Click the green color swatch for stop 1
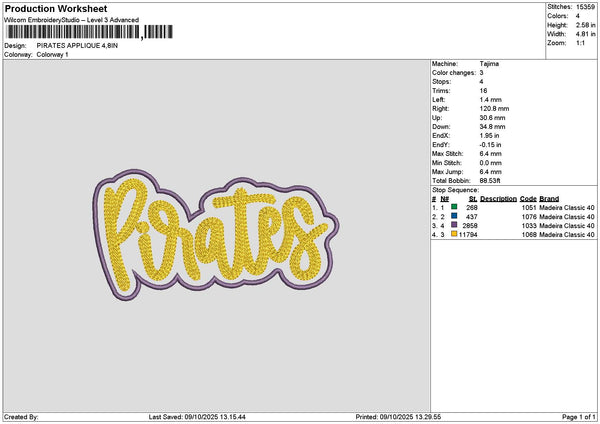Viewport: 600px width, 424px height. click(454, 207)
